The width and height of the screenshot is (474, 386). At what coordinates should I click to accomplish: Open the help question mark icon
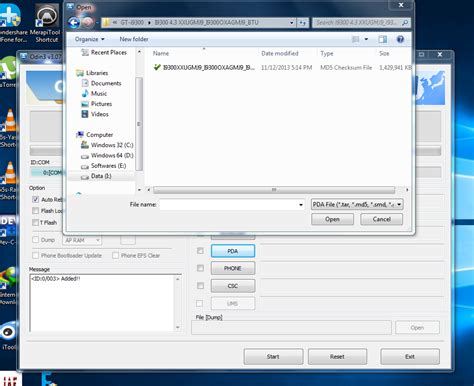coord(400,39)
